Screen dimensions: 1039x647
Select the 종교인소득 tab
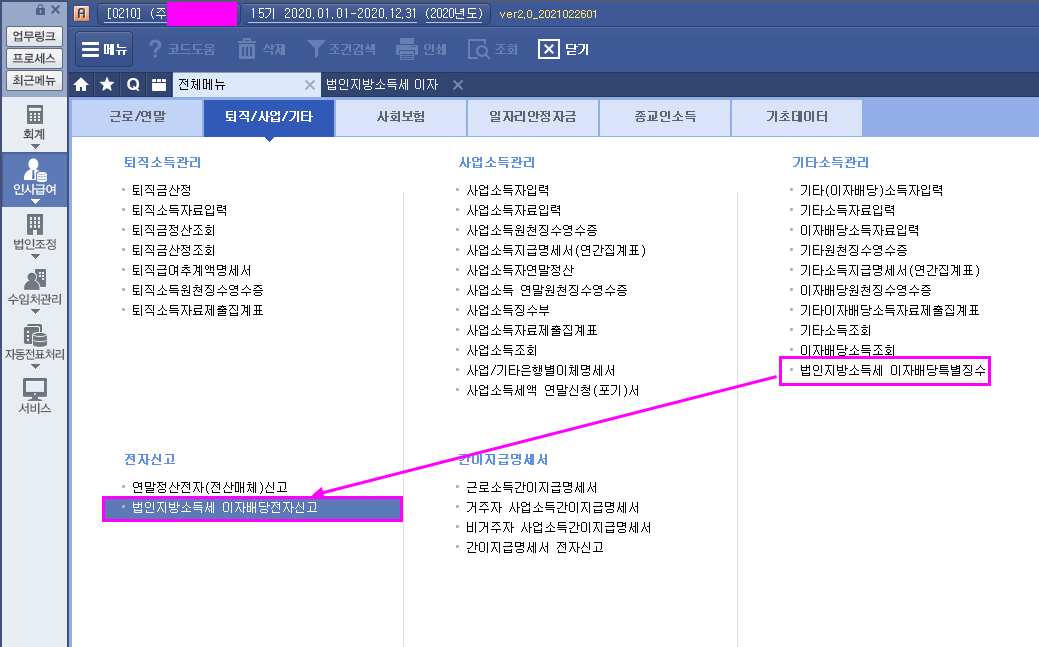click(x=665, y=117)
